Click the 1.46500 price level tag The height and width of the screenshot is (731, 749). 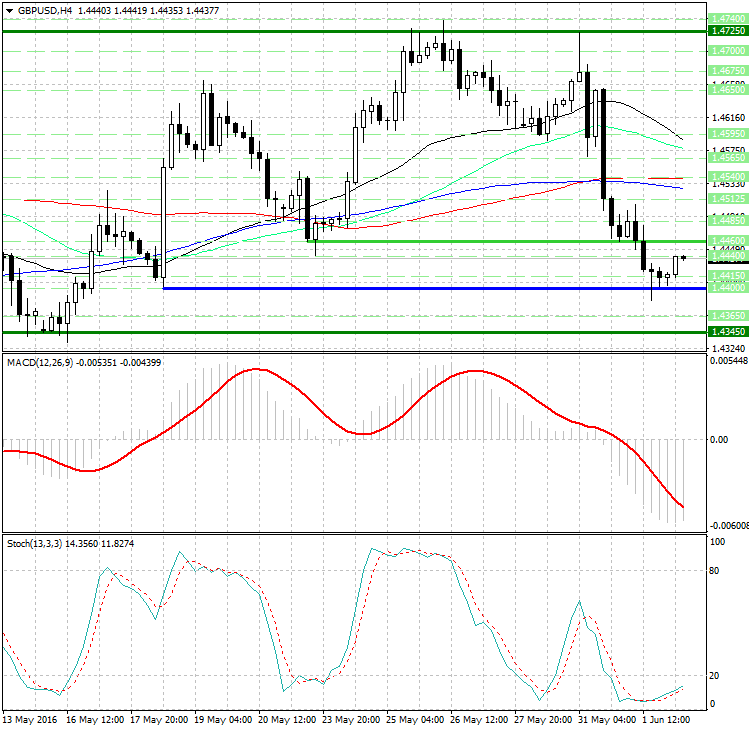tap(725, 89)
